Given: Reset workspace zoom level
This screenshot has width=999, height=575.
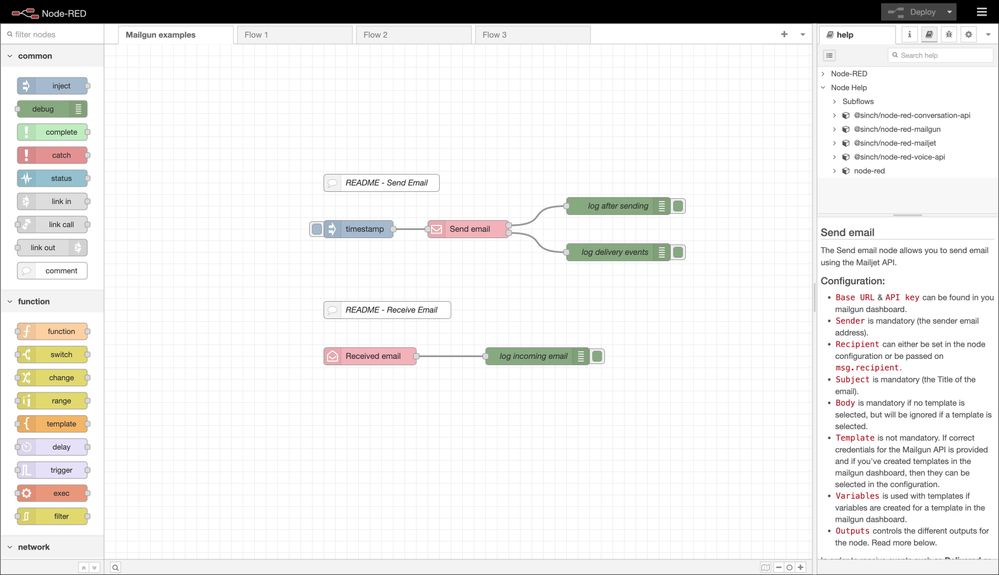Looking at the screenshot, I should [x=789, y=567].
